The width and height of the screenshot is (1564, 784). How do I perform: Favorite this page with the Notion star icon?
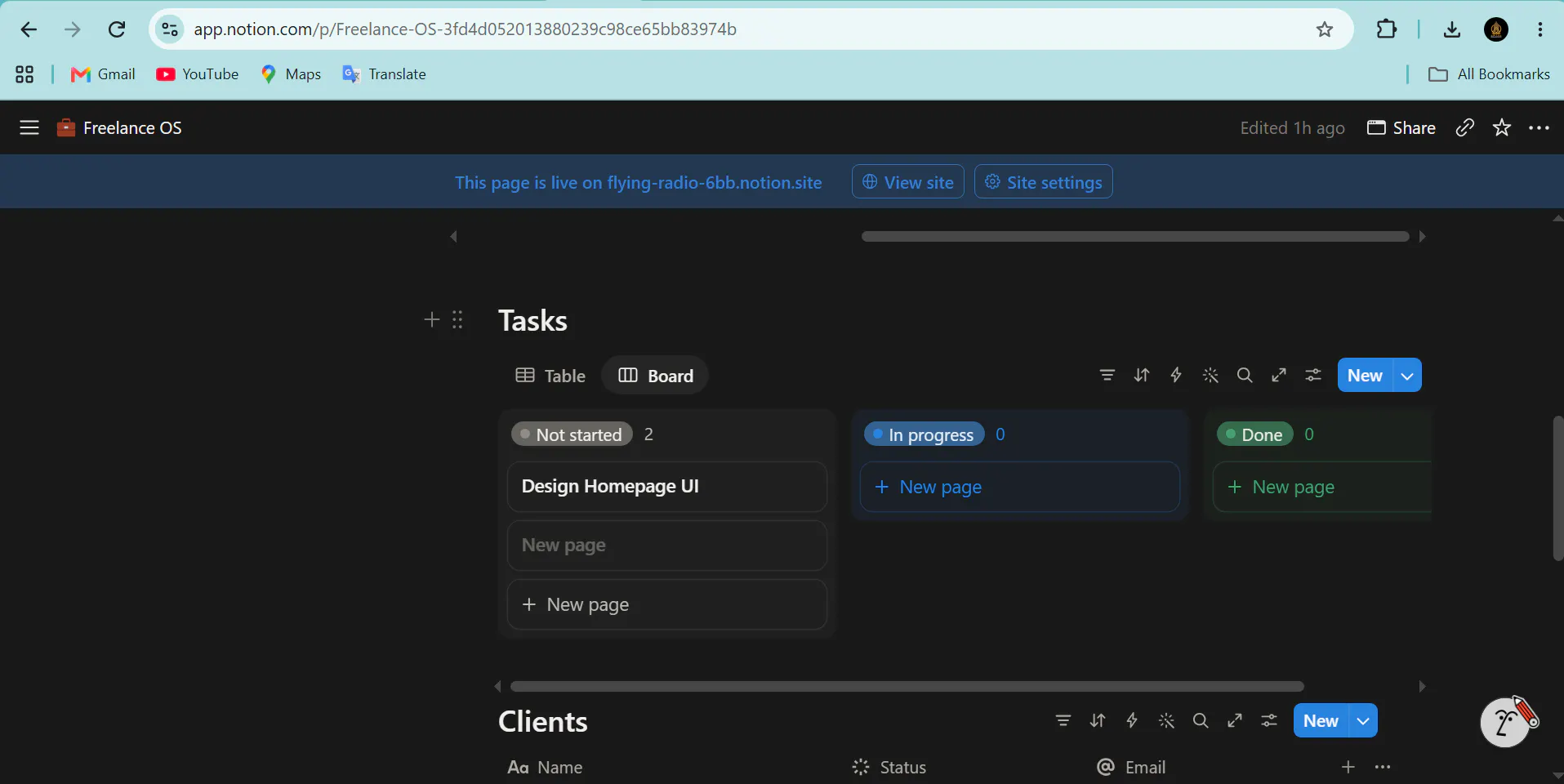[x=1502, y=127]
